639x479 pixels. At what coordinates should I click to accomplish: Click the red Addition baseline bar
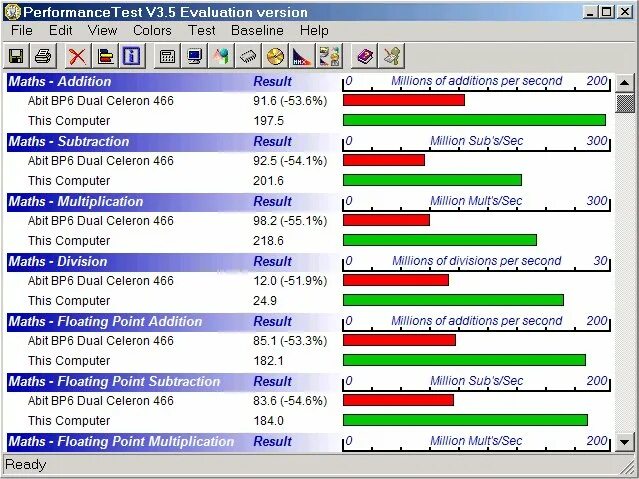[x=404, y=100]
